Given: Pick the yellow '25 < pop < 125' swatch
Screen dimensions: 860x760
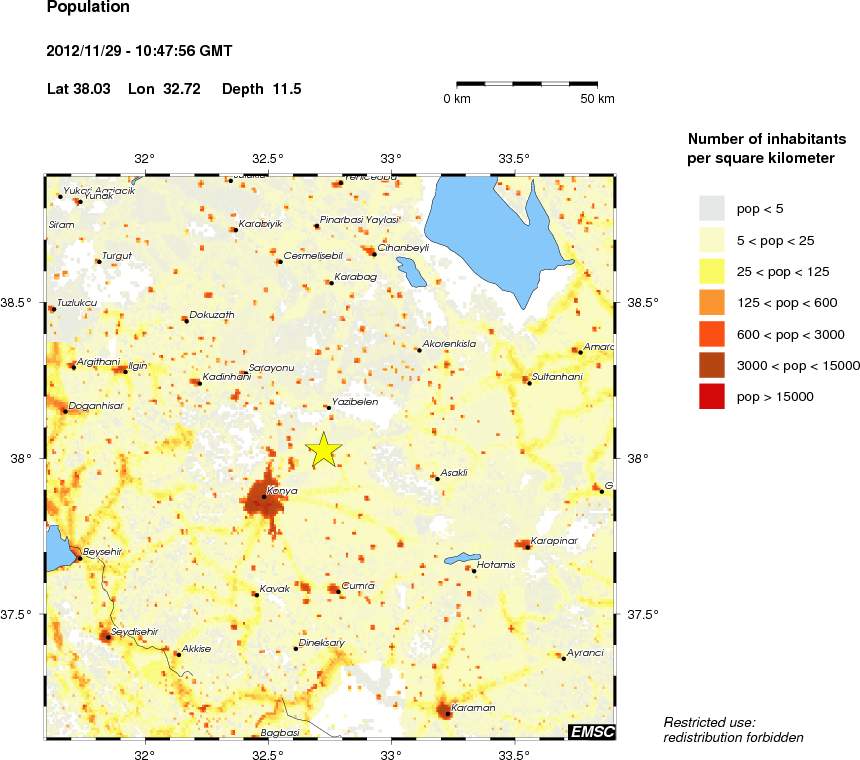Looking at the screenshot, I should [x=712, y=271].
